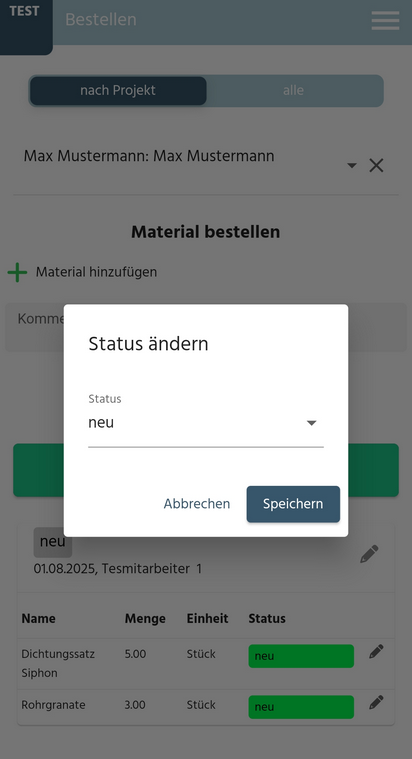The height and width of the screenshot is (759, 412).
Task: Click the pencil icon for Rohrgranate
Action: pos(376,702)
